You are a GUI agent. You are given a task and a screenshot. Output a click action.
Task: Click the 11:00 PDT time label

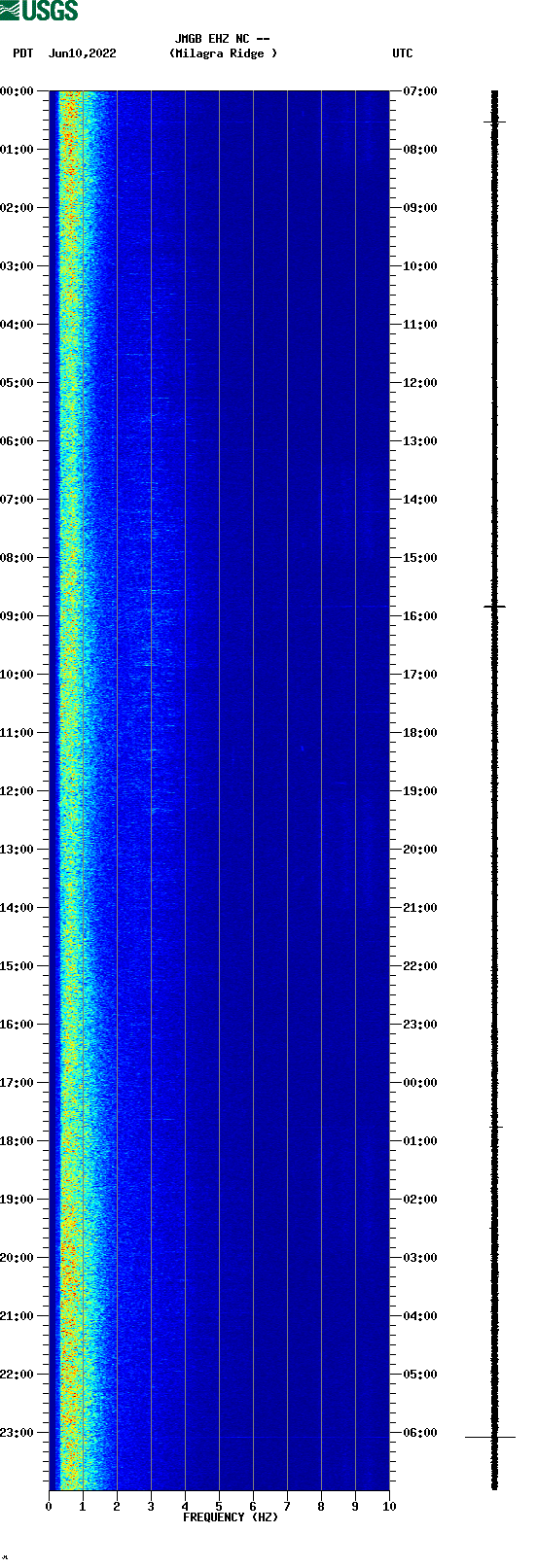[x=18, y=733]
